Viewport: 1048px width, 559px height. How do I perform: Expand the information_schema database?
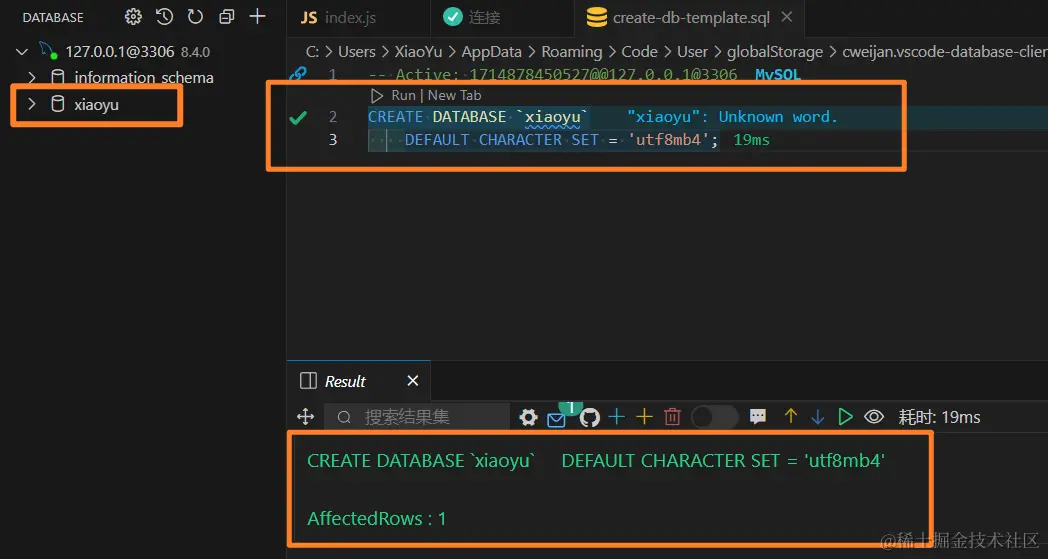31,78
